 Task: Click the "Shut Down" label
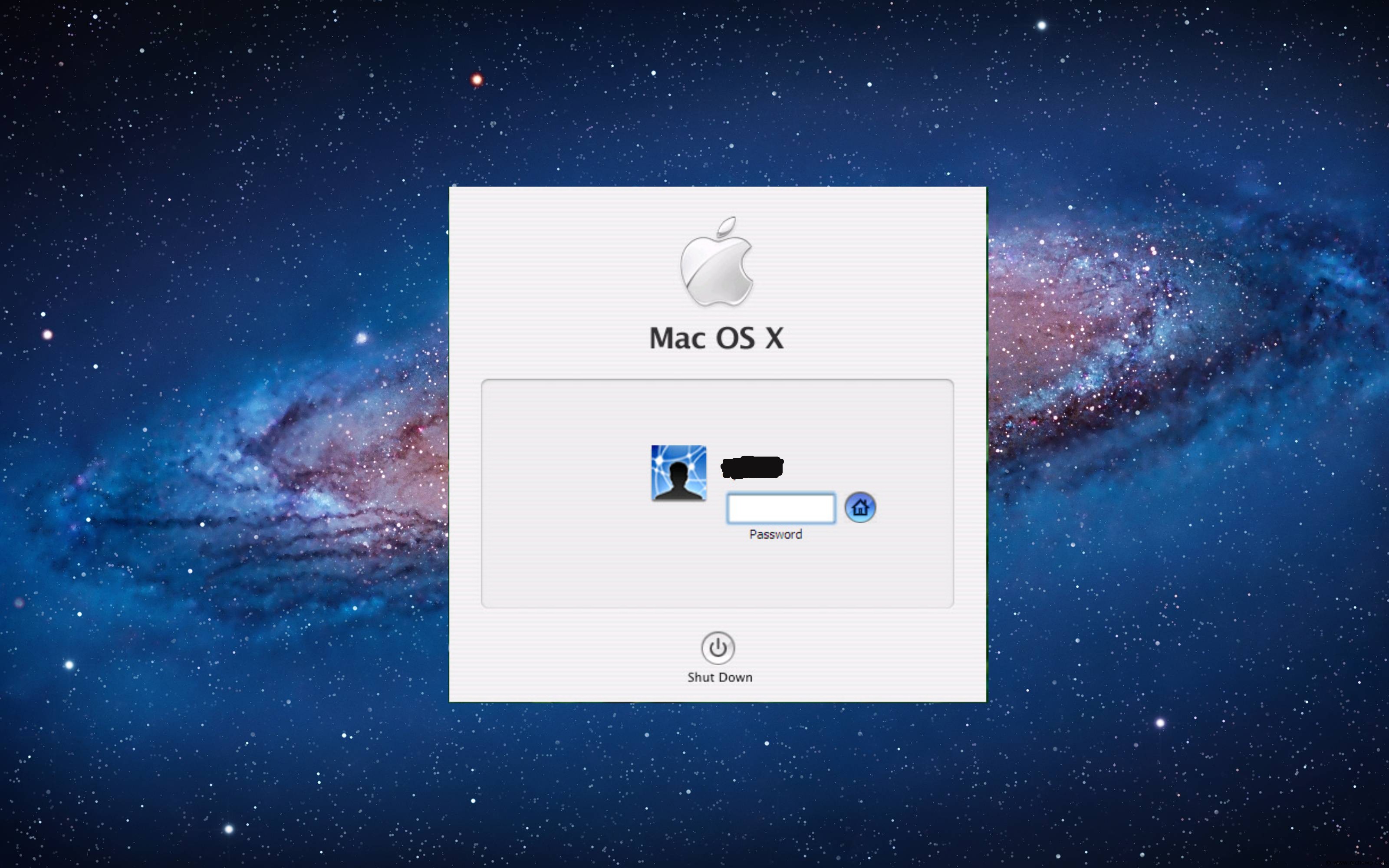(720, 677)
